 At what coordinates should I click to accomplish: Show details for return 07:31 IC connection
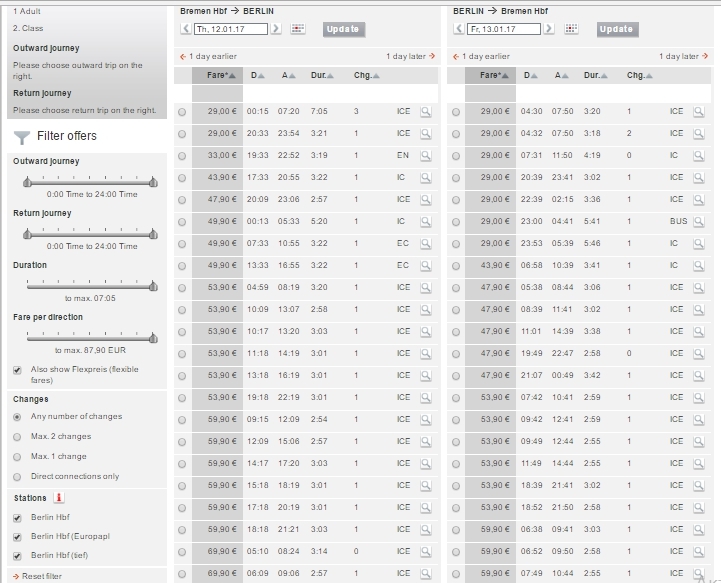(699, 155)
